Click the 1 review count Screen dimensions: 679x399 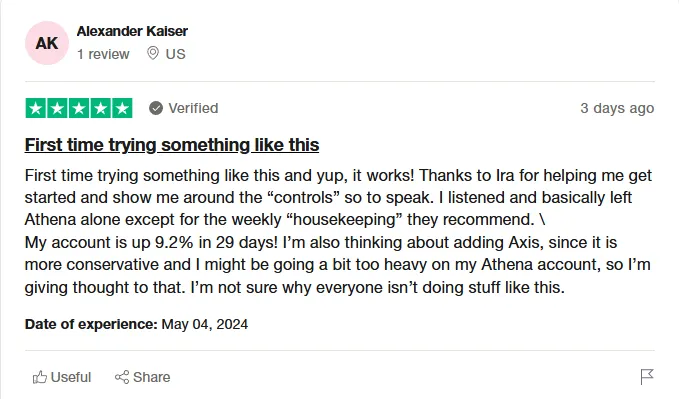tap(103, 54)
